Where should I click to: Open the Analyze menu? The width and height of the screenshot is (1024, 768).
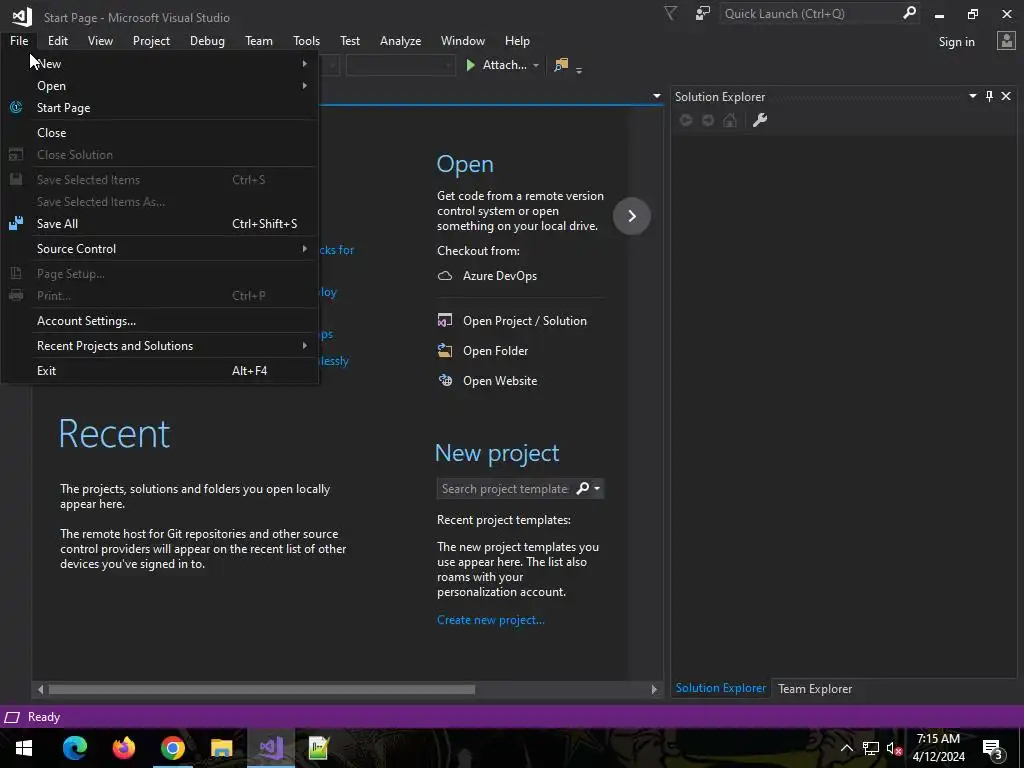(x=400, y=40)
